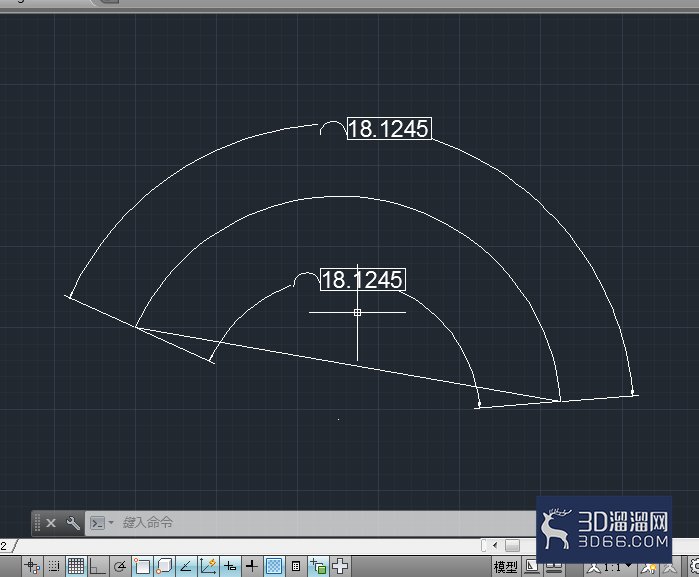
Task: Toggle Dynamic UCS in status bar
Action: [x=208, y=566]
